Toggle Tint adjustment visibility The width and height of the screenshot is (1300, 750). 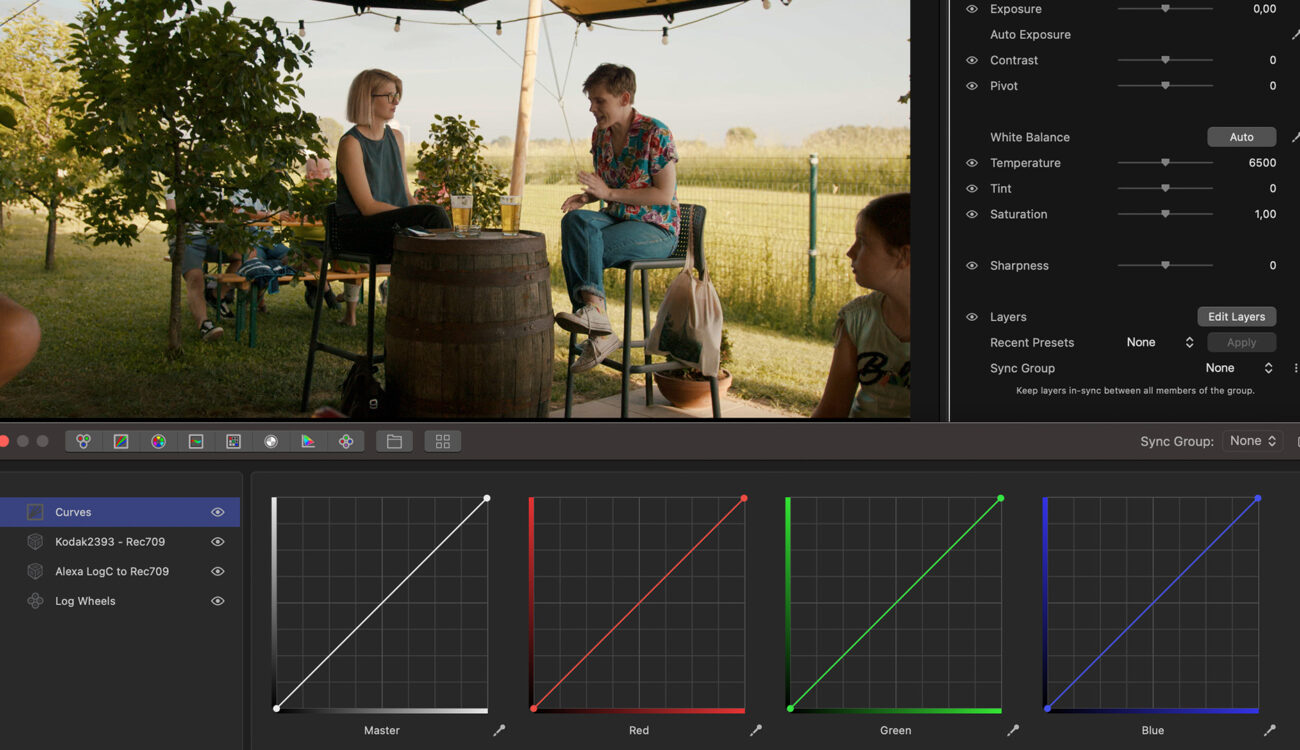point(972,188)
